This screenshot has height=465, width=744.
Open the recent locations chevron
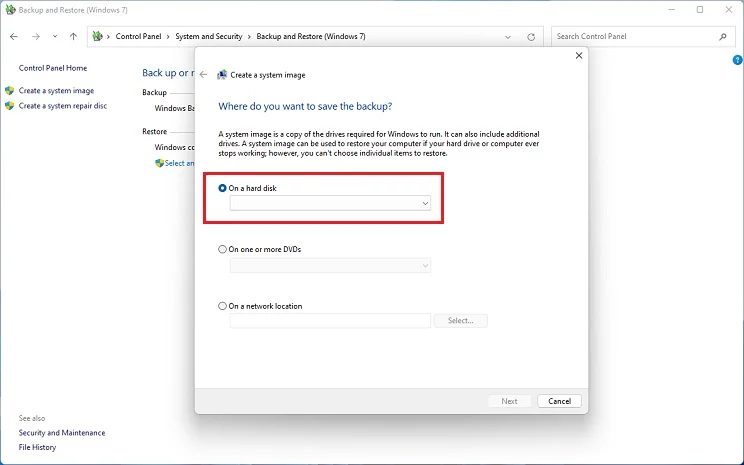[55, 37]
